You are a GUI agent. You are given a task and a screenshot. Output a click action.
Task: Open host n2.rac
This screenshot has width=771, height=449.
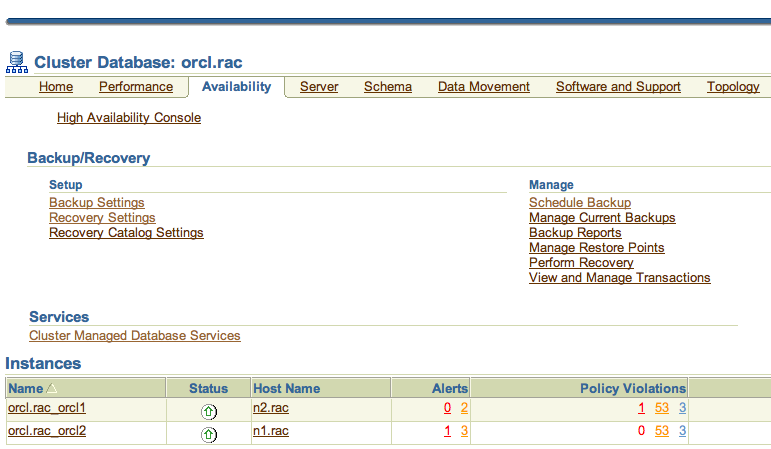tap(271, 408)
